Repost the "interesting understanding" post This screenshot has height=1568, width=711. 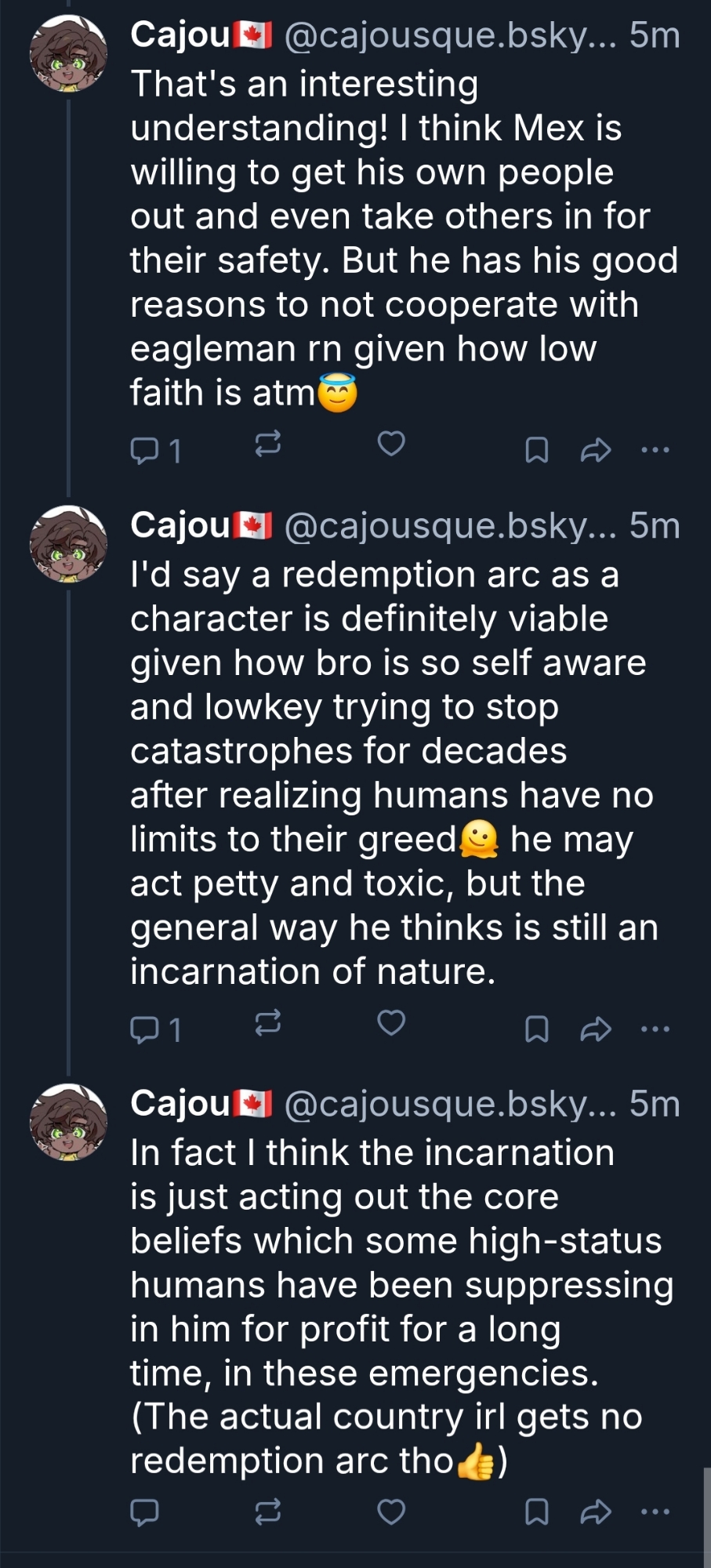(x=268, y=445)
